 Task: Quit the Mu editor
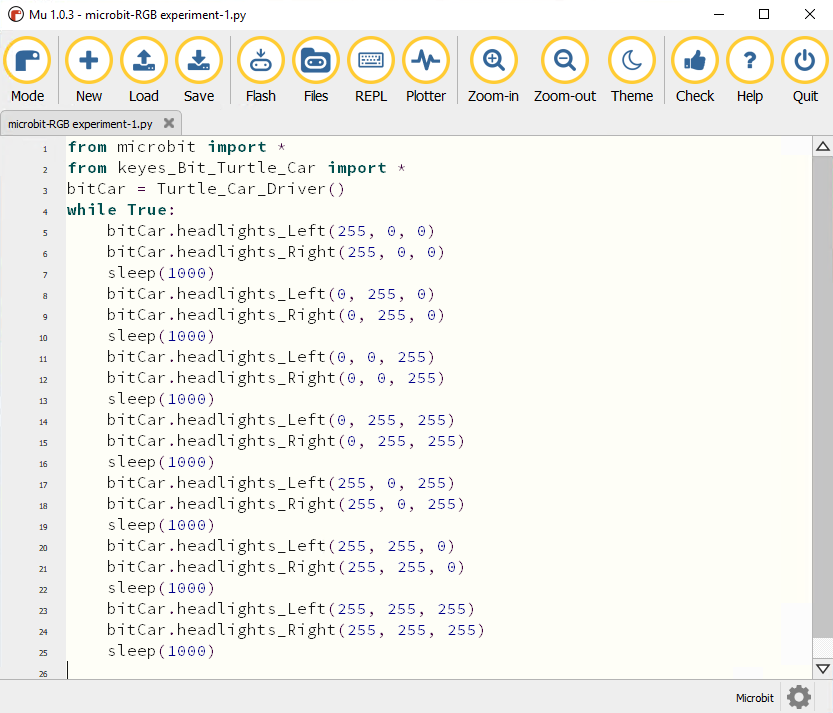[x=805, y=70]
